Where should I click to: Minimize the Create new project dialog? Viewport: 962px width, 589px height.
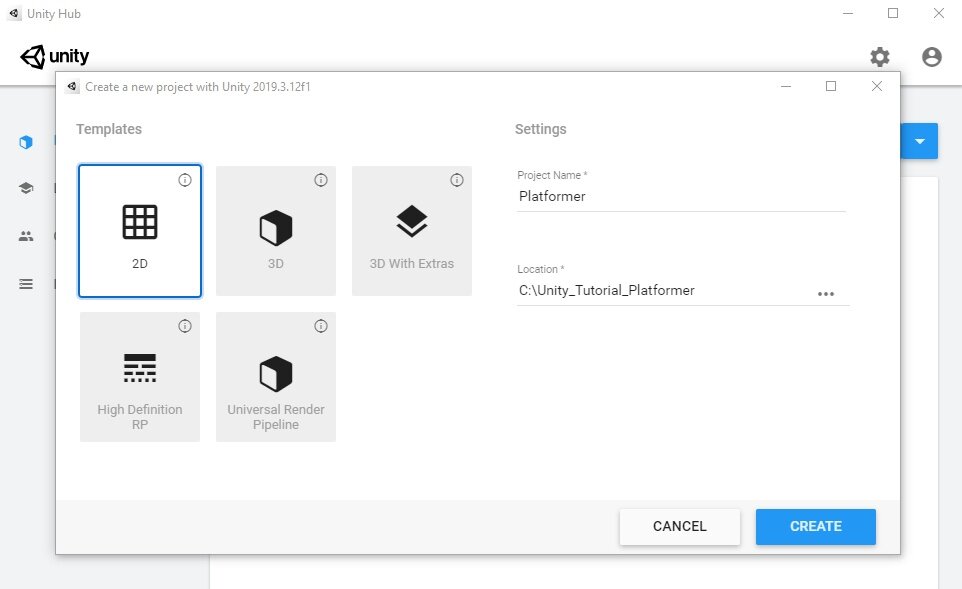[x=785, y=87]
